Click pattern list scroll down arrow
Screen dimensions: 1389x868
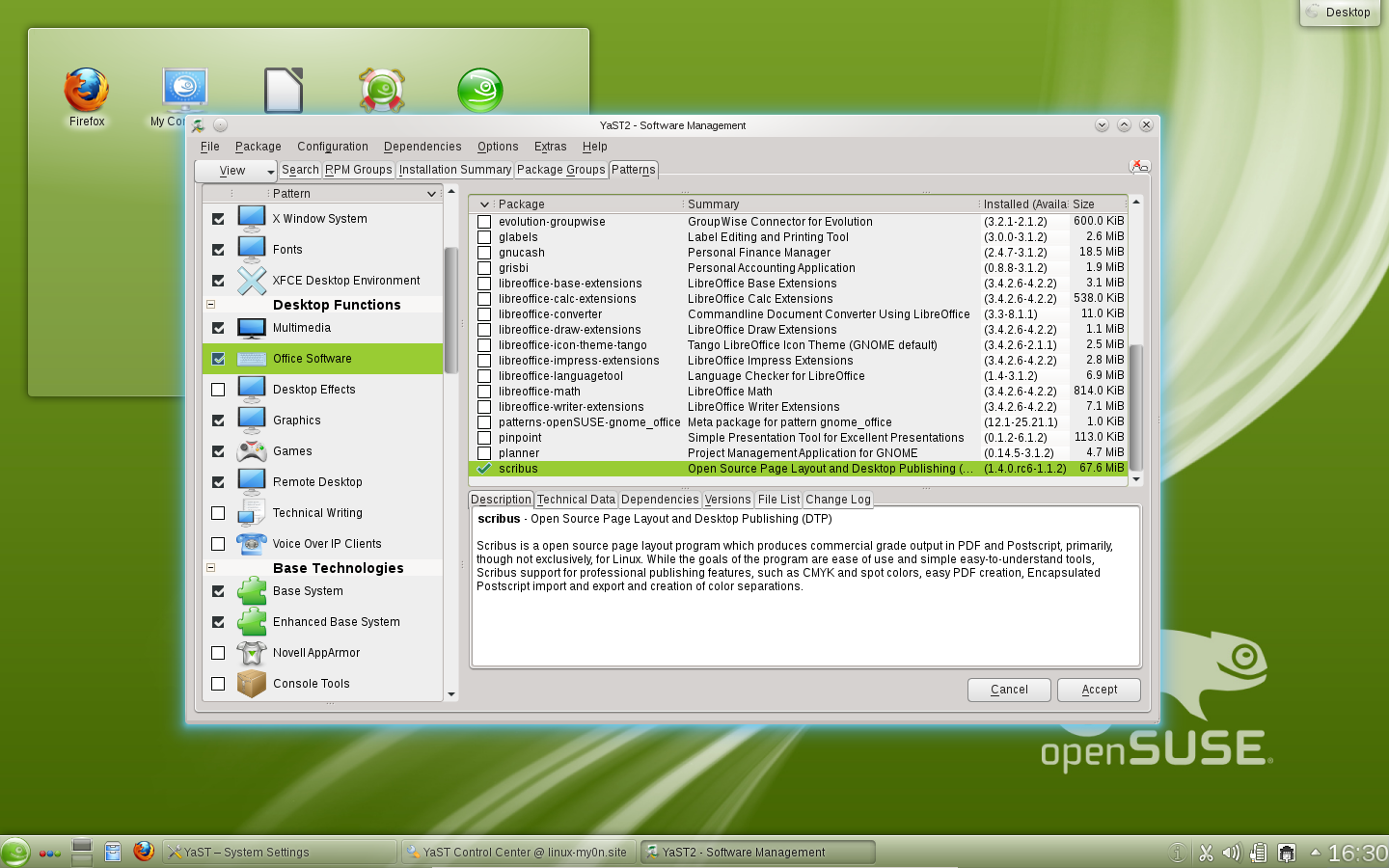450,694
